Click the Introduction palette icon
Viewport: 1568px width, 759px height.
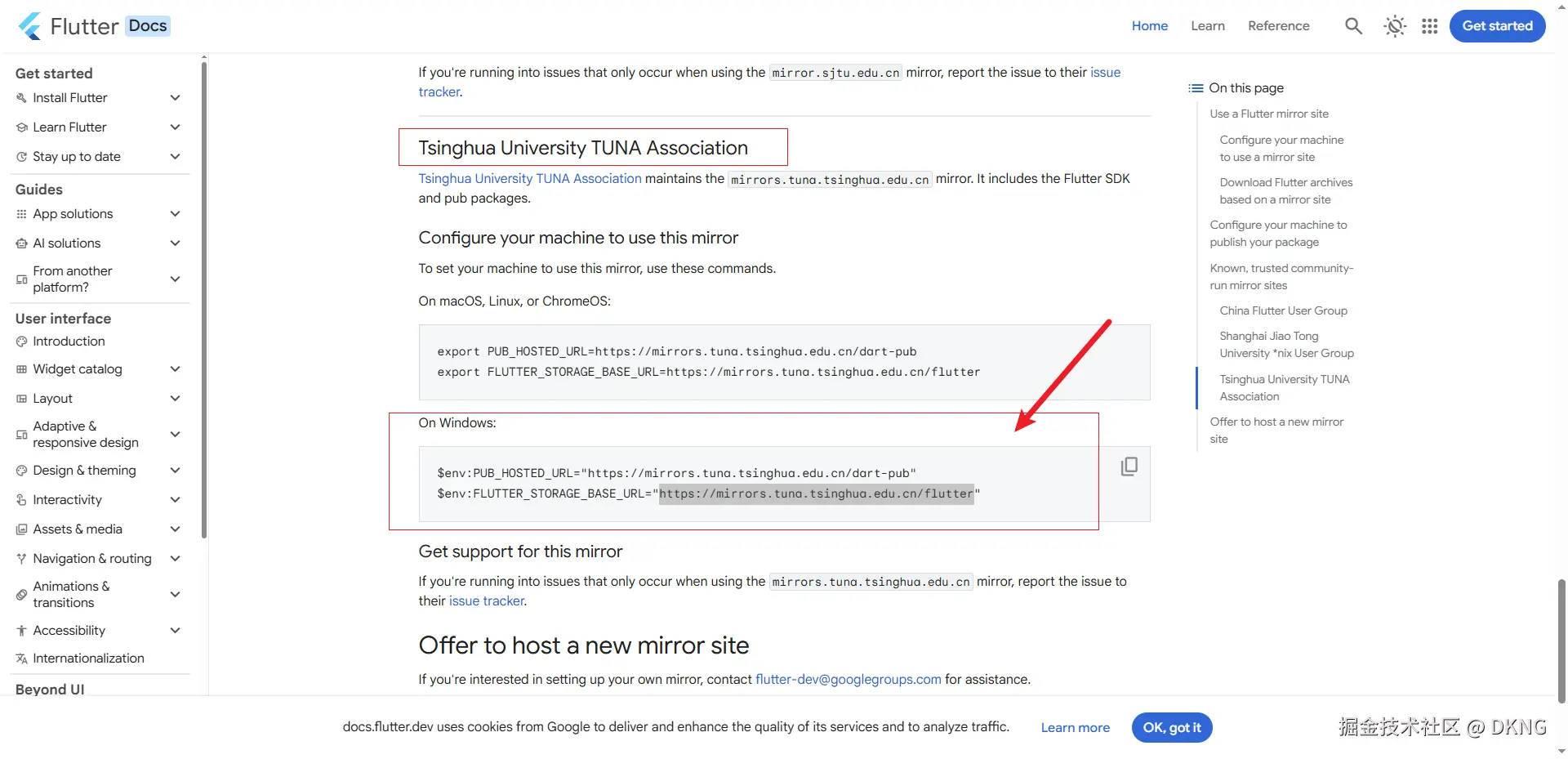21,342
